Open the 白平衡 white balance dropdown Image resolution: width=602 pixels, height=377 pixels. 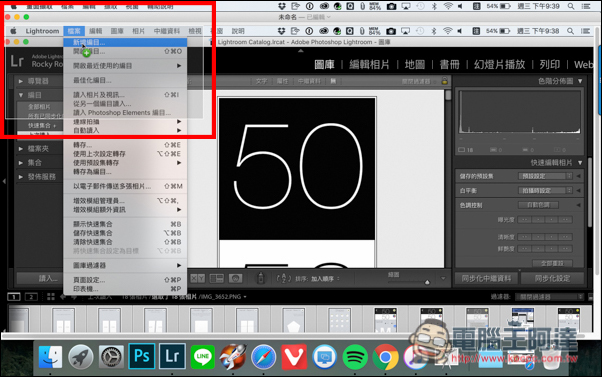pos(545,190)
